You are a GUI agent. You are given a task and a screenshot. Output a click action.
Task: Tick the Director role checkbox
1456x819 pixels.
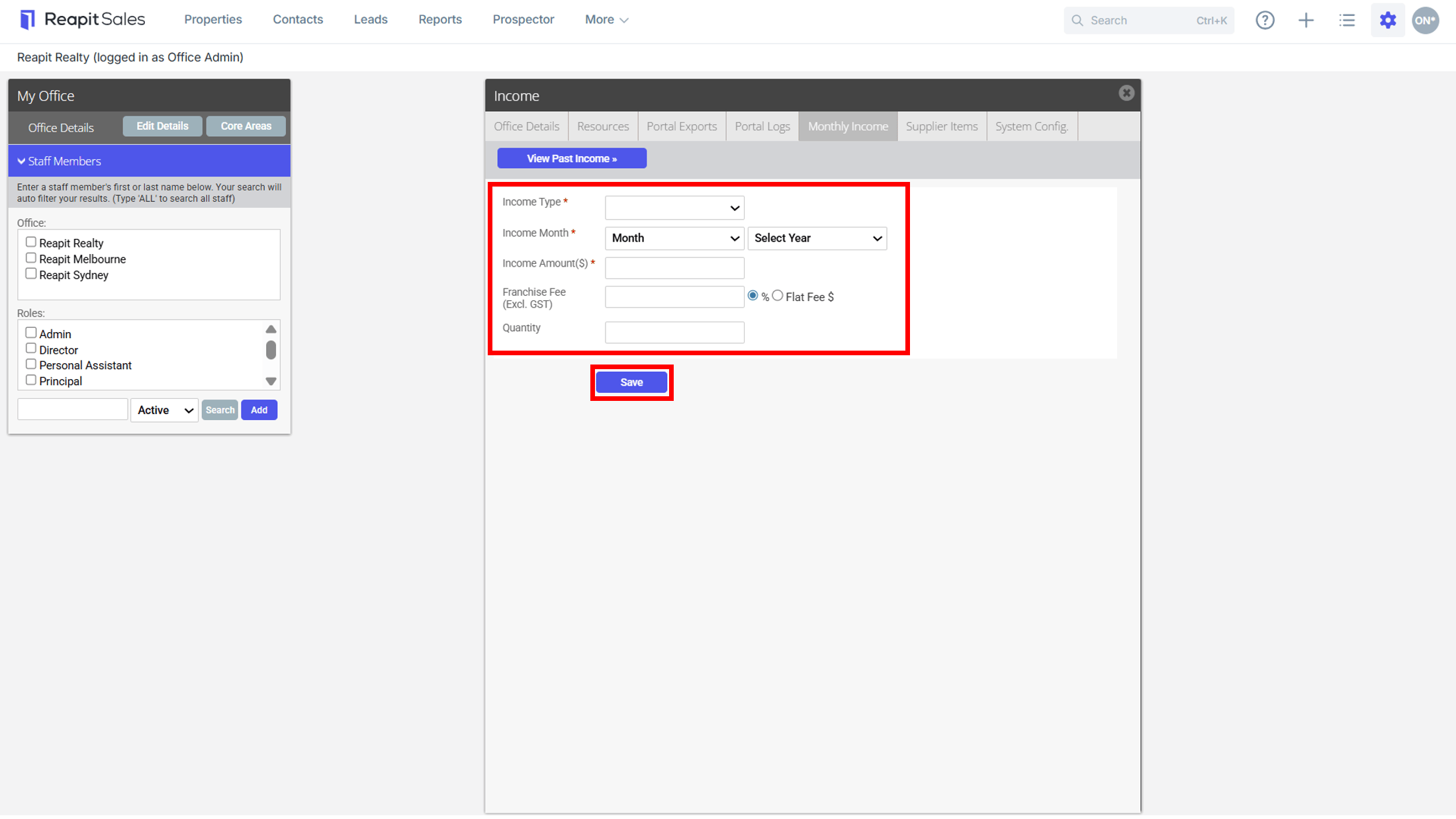[30, 349]
